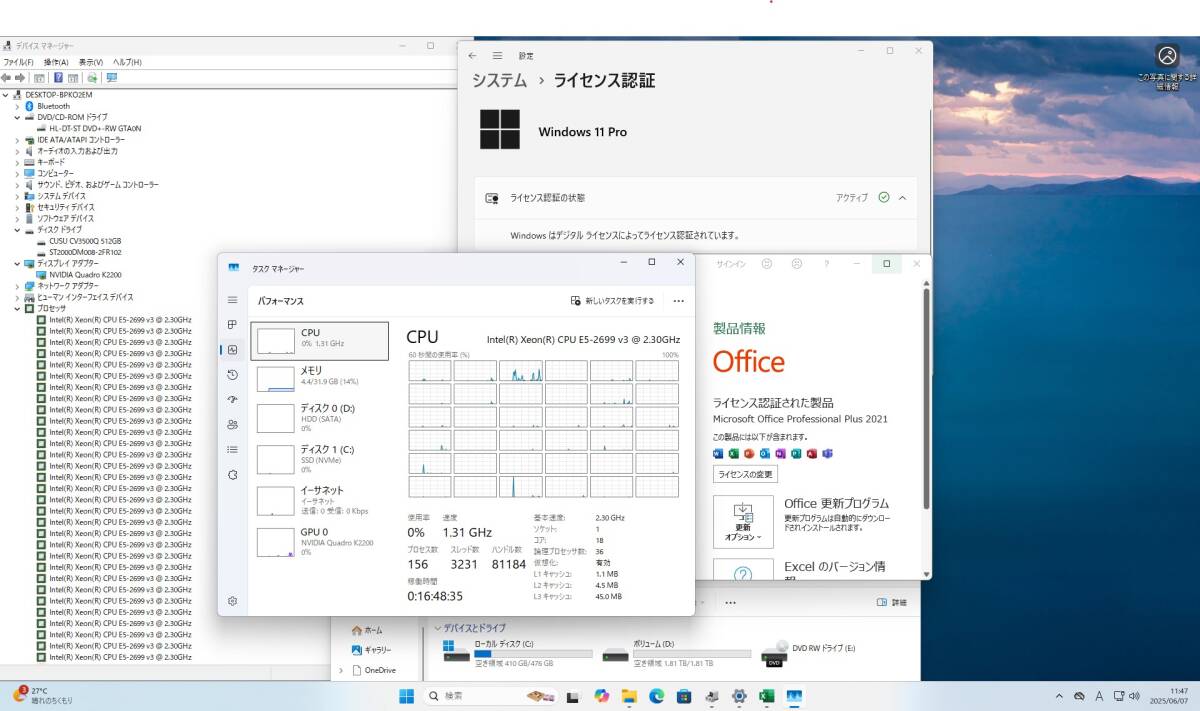Select the ディスク 0 (D:) performance tab
Image resolution: width=1200 pixels, height=711 pixels.
pos(319,418)
